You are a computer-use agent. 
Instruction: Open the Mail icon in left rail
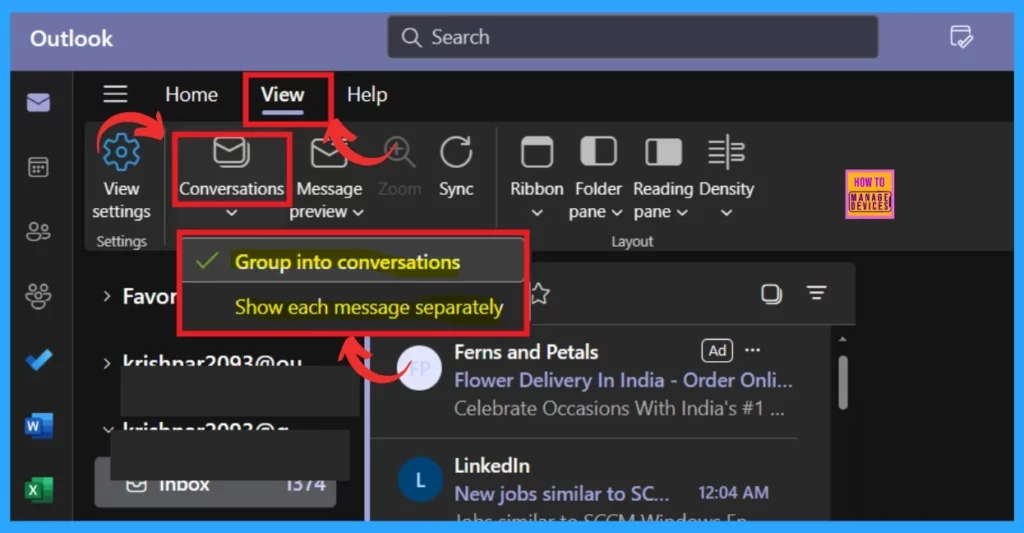(x=39, y=103)
